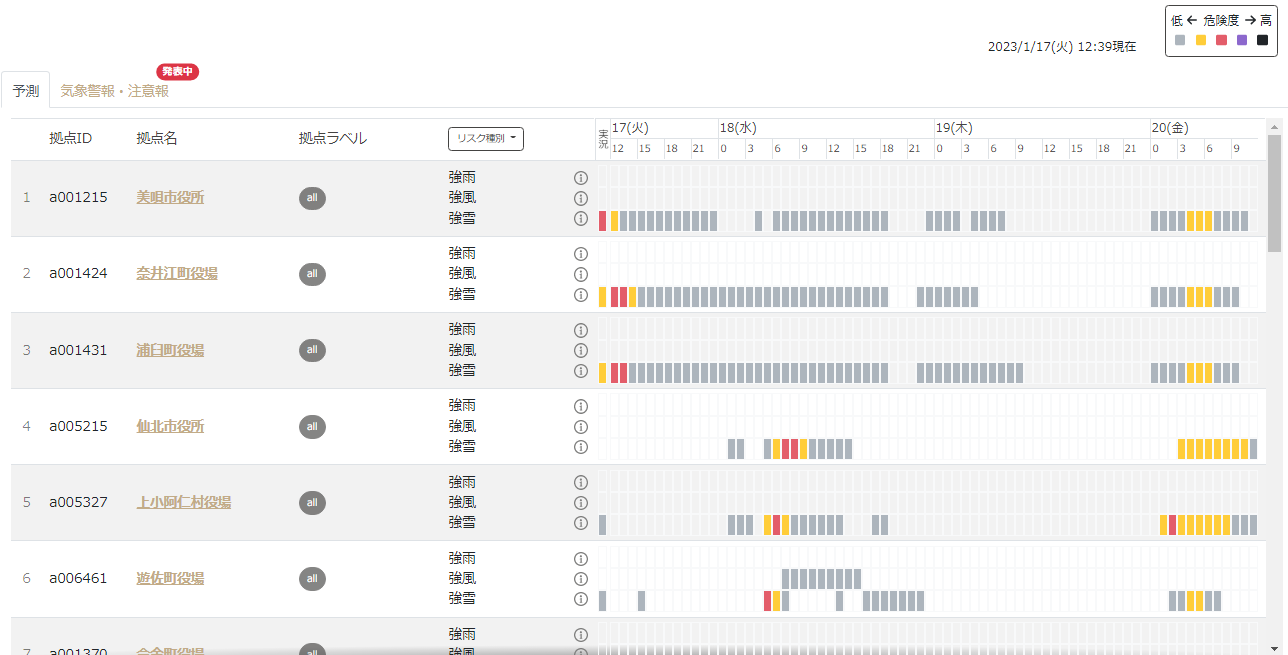Open the リスク種別 dropdown filter
The width and height of the screenshot is (1288, 655).
click(x=486, y=139)
